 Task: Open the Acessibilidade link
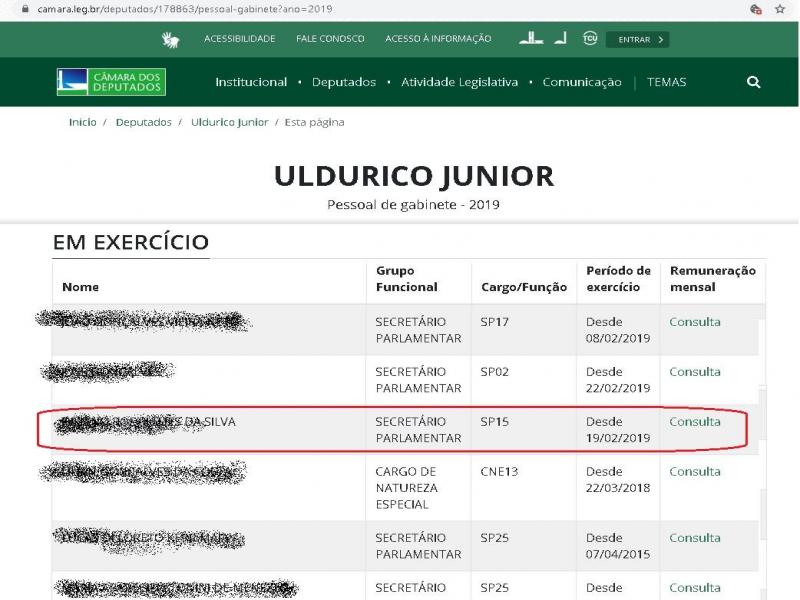pos(239,39)
